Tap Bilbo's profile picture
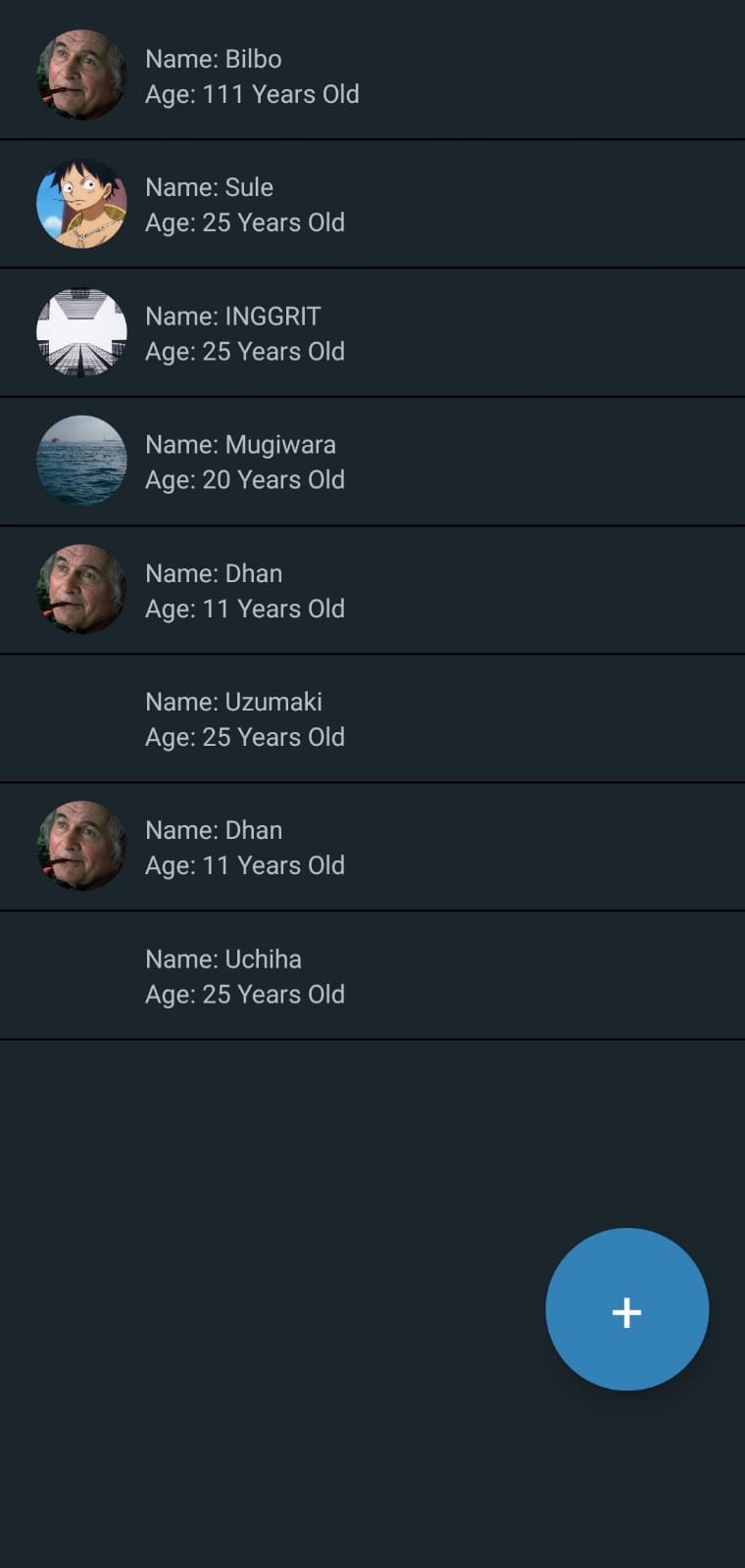The width and height of the screenshot is (745, 1568). pos(81,75)
